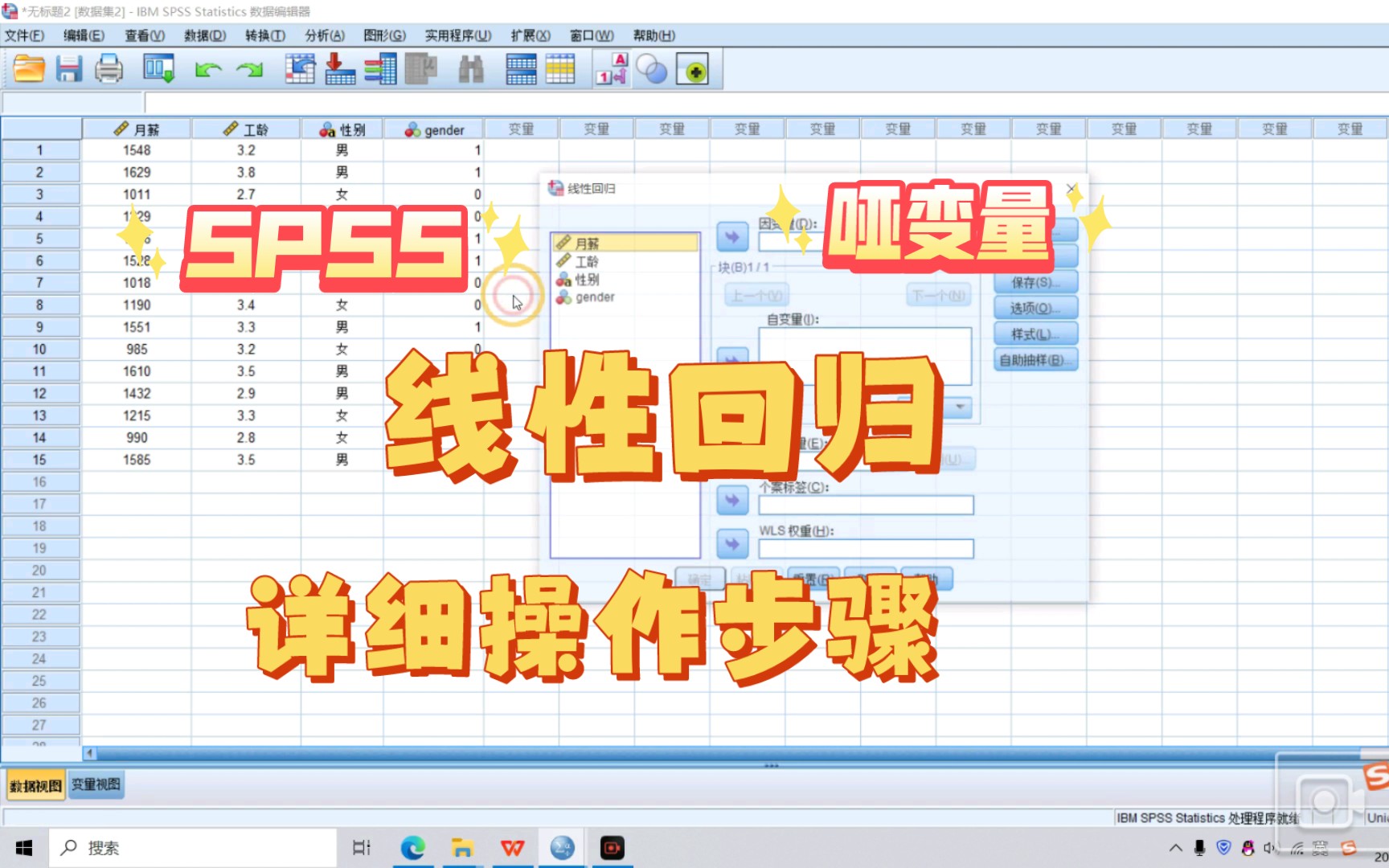Click the Go to Case icon
The height and width of the screenshot is (868, 1389).
pyautogui.click(x=300, y=69)
